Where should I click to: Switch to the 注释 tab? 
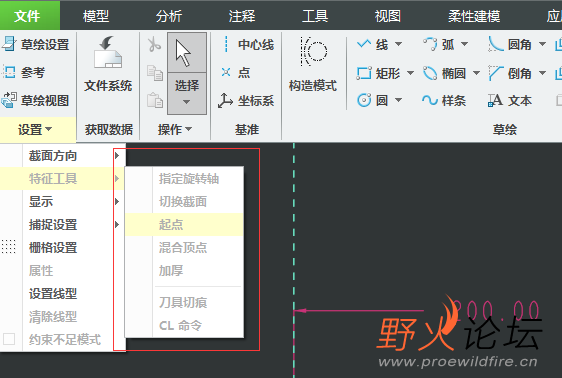[x=242, y=16]
